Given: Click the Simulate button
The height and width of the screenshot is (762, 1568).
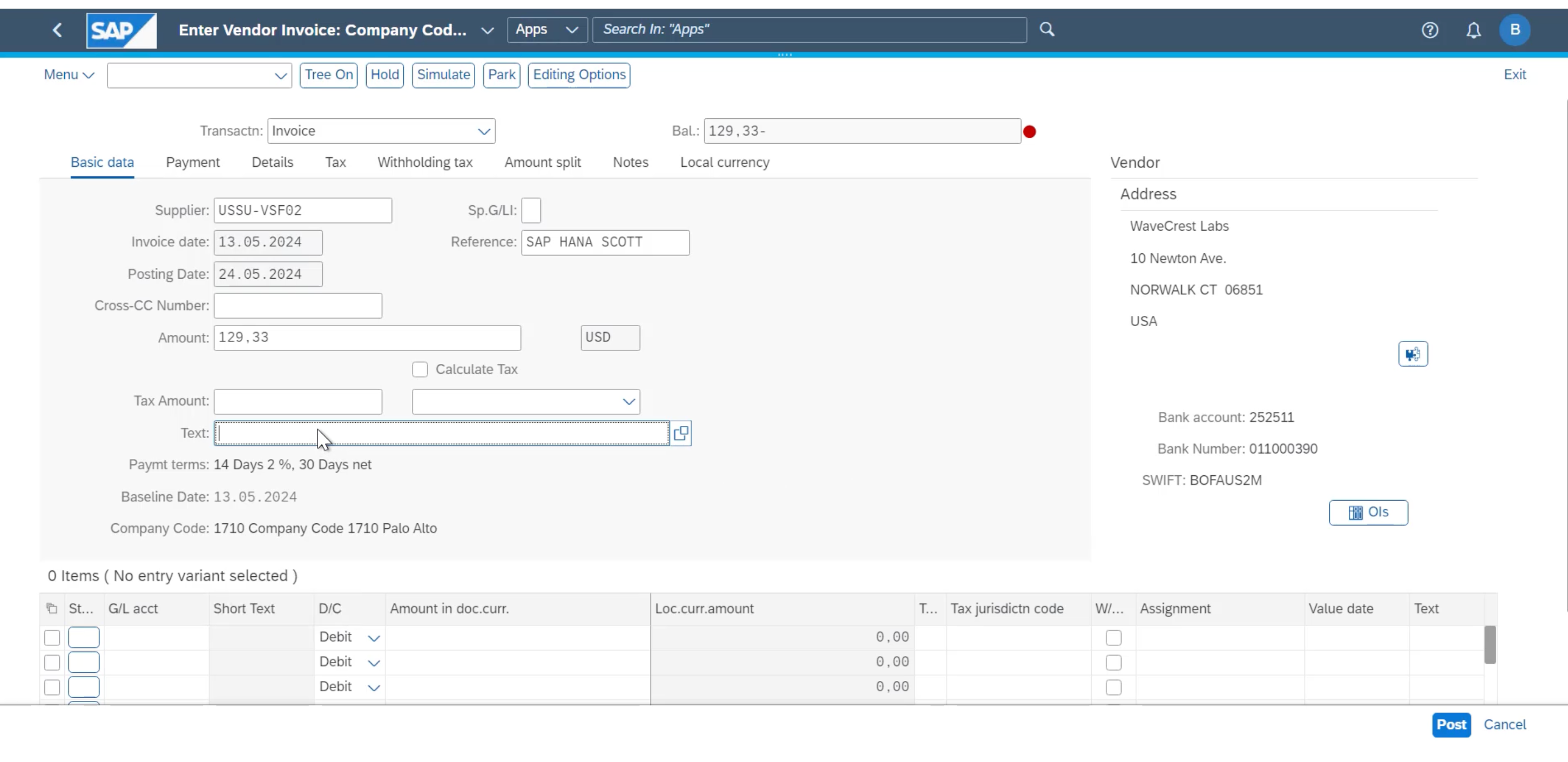Looking at the screenshot, I should [x=443, y=75].
